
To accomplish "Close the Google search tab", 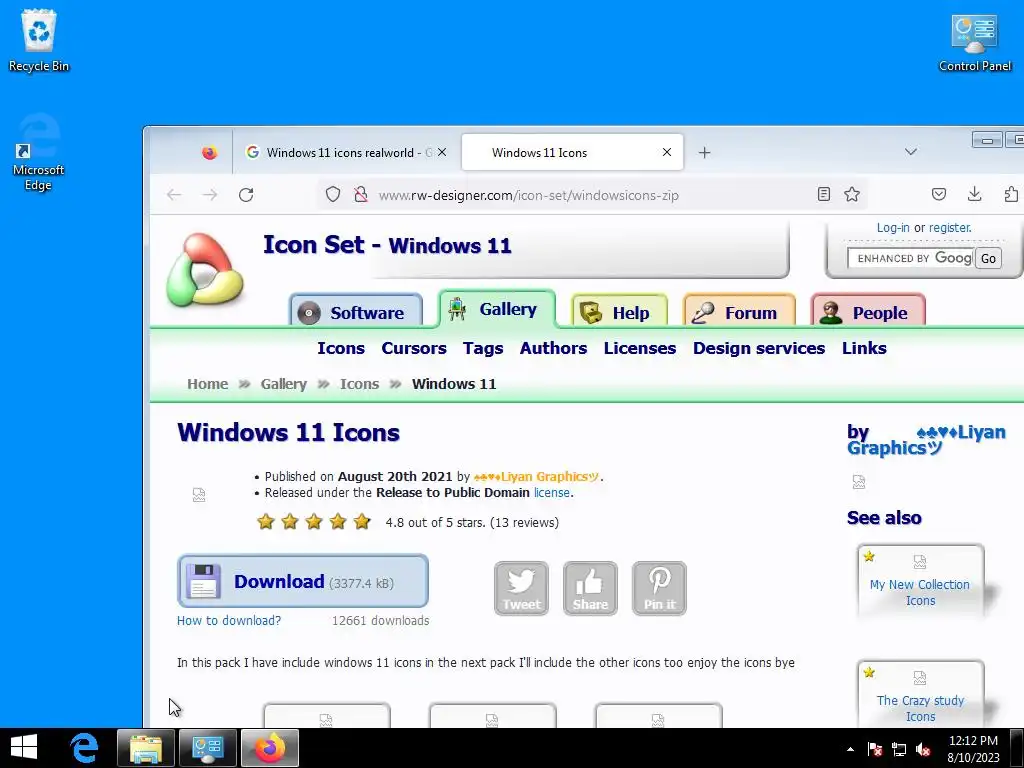I will 442,152.
